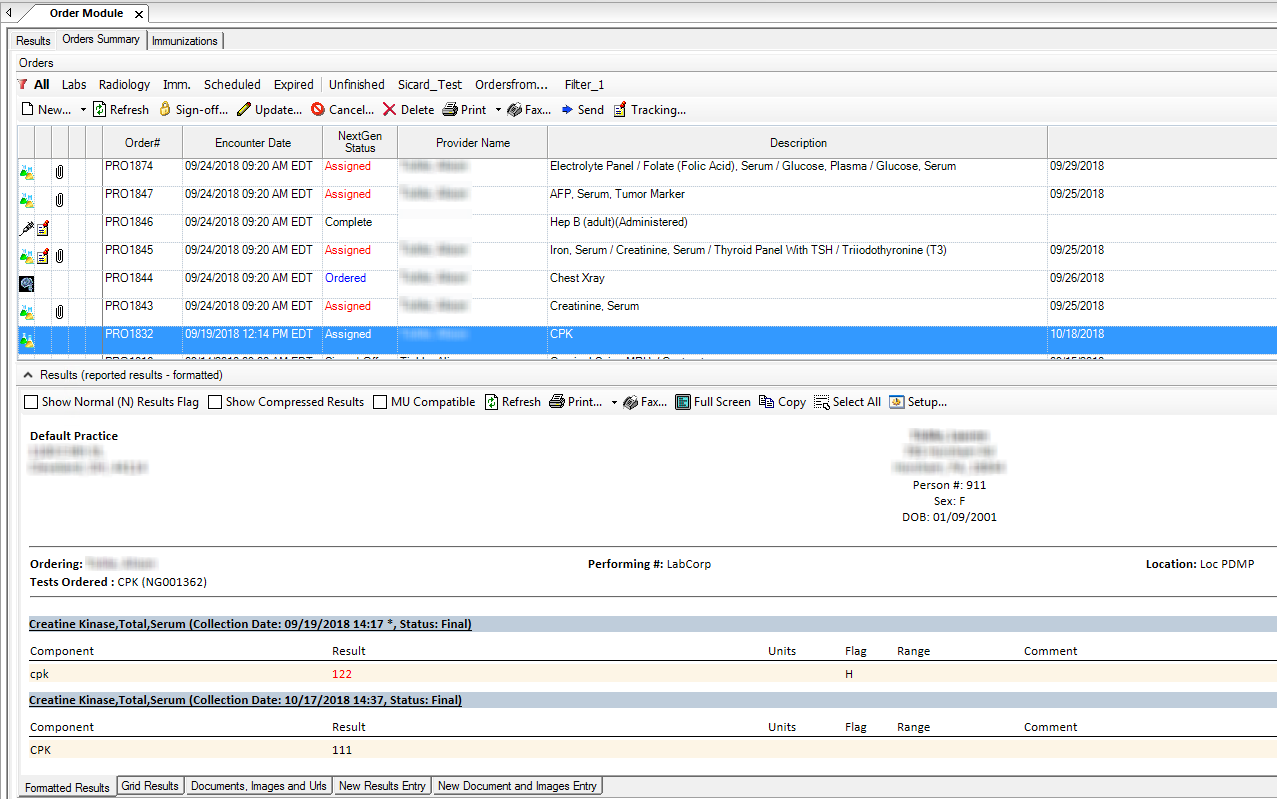The width and height of the screenshot is (1277, 799).
Task: Switch to the Immunizations tab
Action: 185,41
